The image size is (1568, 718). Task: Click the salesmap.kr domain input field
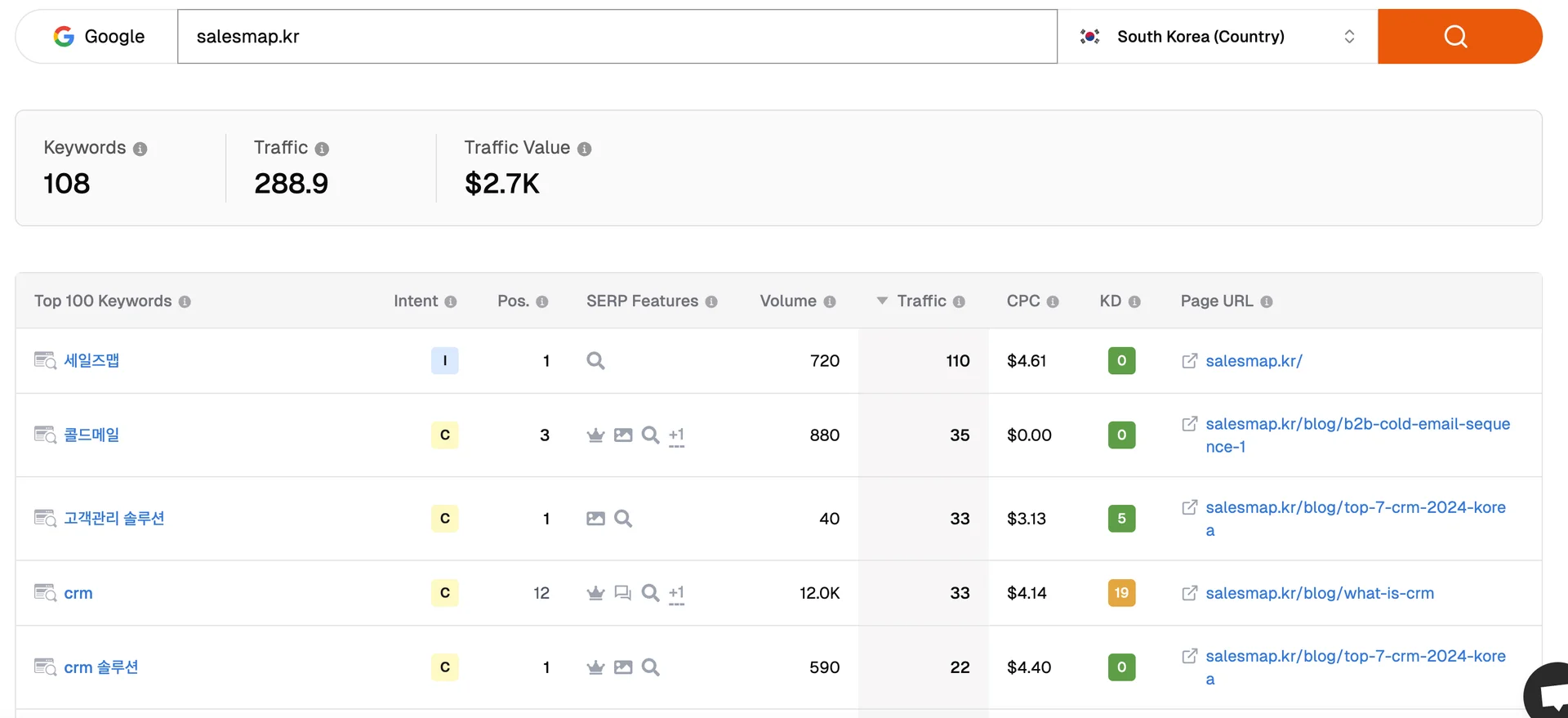[617, 37]
